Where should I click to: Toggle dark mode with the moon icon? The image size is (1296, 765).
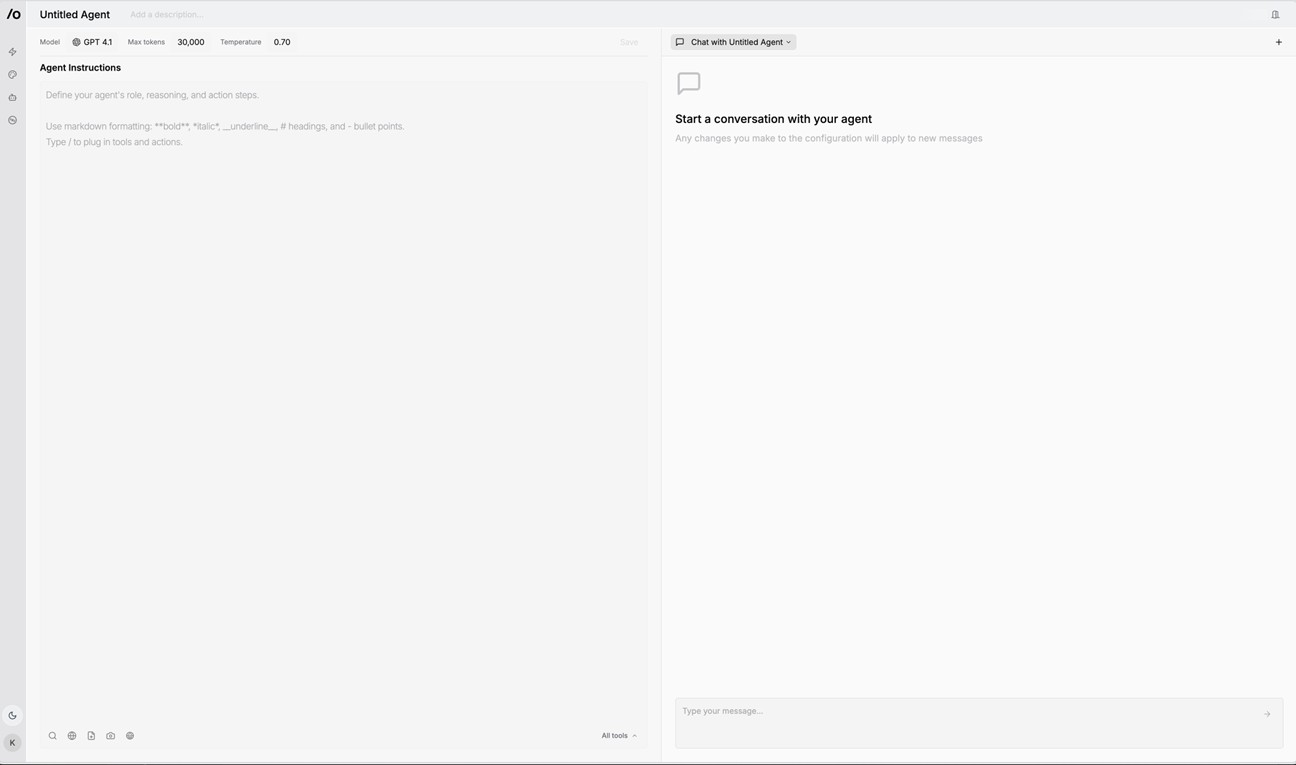pos(12,716)
